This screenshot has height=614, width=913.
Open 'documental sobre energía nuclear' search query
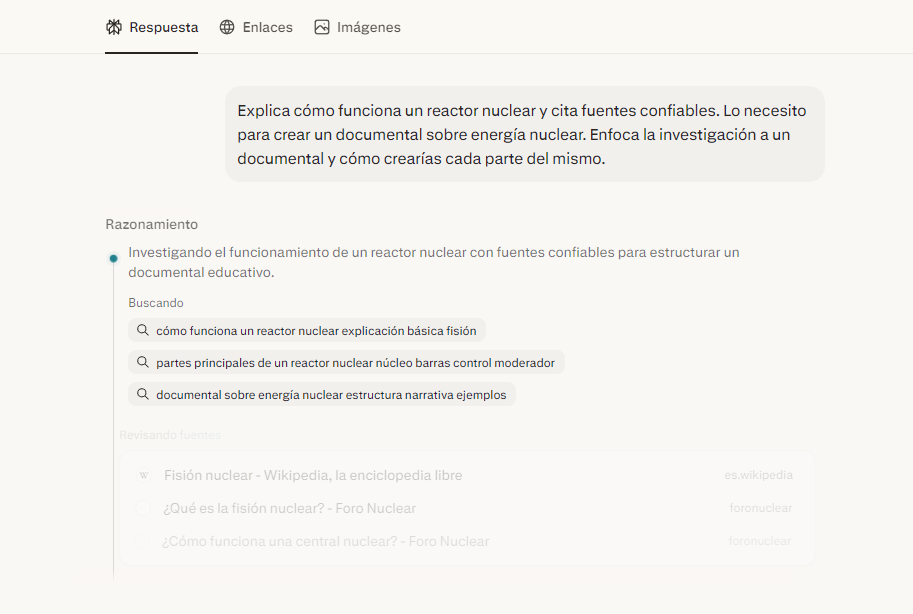[331, 394]
